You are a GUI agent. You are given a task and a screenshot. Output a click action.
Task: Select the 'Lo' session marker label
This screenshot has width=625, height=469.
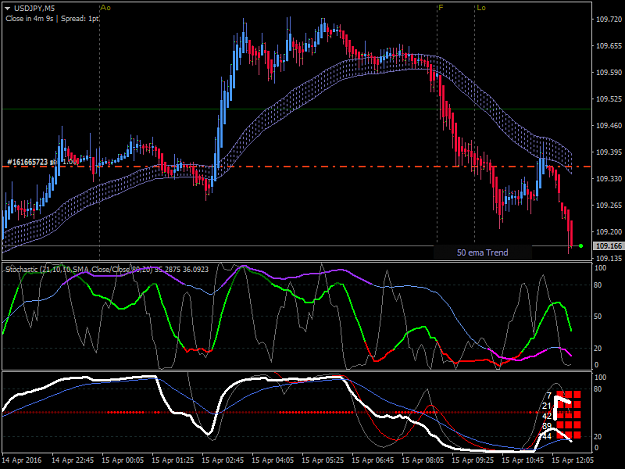481,8
